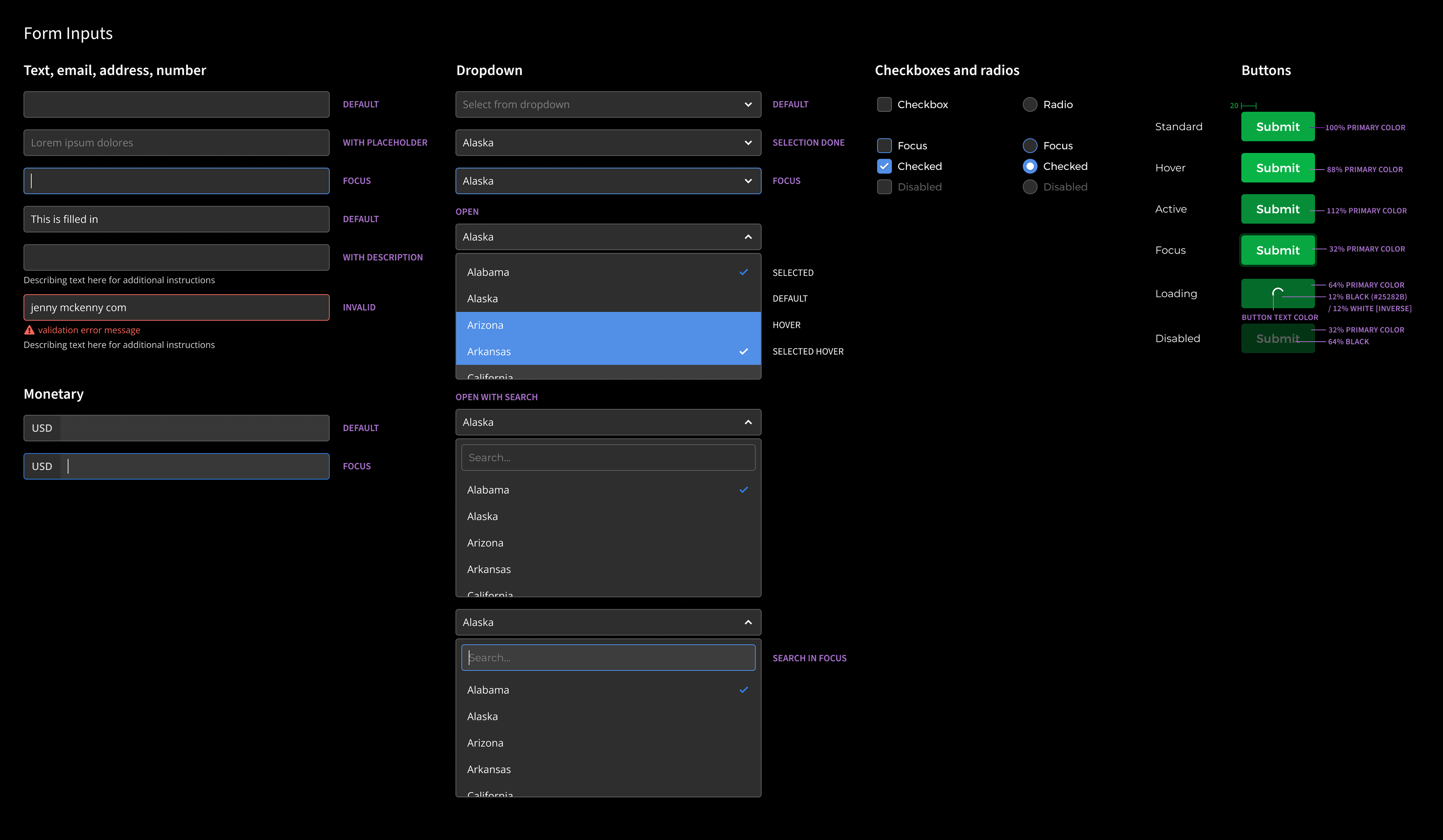Viewport: 1443px width, 840px height.
Task: Check the default Checkbox option
Action: pyautogui.click(x=884, y=104)
